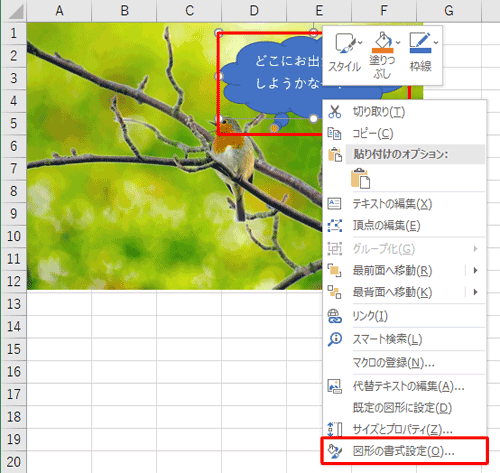Screen dimensions: 500x473
Task: Click the orange fill color bar
Action: [x=383, y=51]
